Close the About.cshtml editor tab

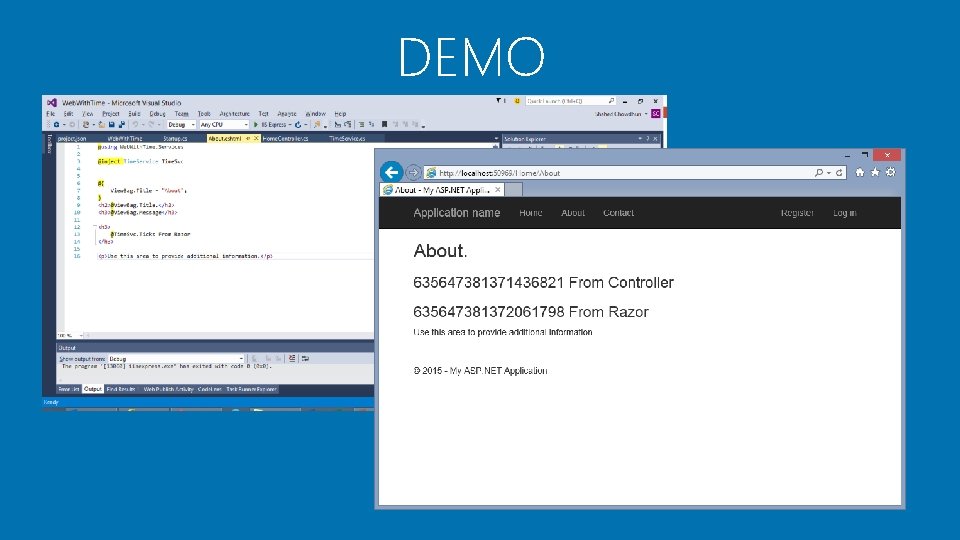coord(256,138)
